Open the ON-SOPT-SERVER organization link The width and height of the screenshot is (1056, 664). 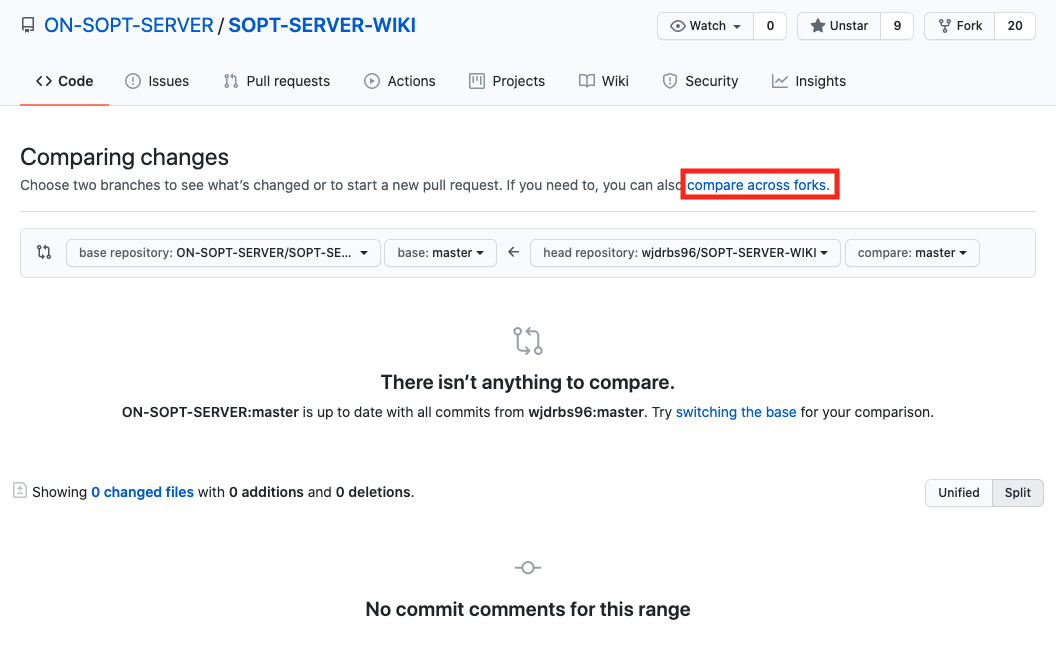(x=129, y=26)
